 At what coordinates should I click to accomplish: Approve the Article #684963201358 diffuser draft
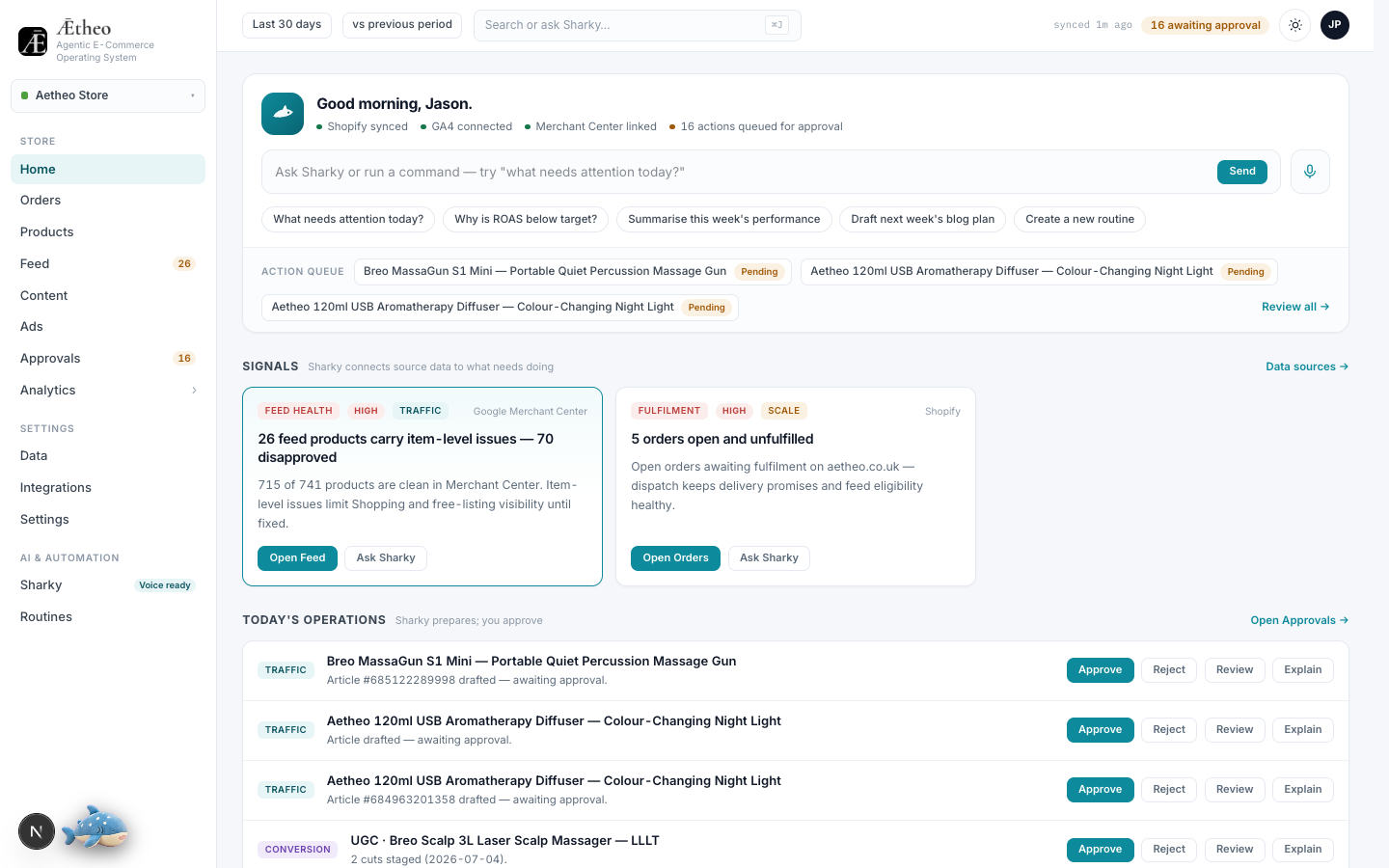(x=1101, y=790)
